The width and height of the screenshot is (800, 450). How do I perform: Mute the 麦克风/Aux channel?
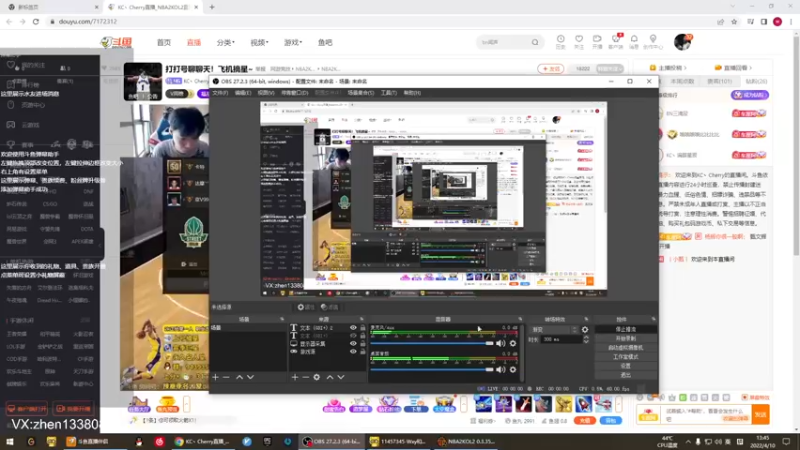pyautogui.click(x=501, y=343)
